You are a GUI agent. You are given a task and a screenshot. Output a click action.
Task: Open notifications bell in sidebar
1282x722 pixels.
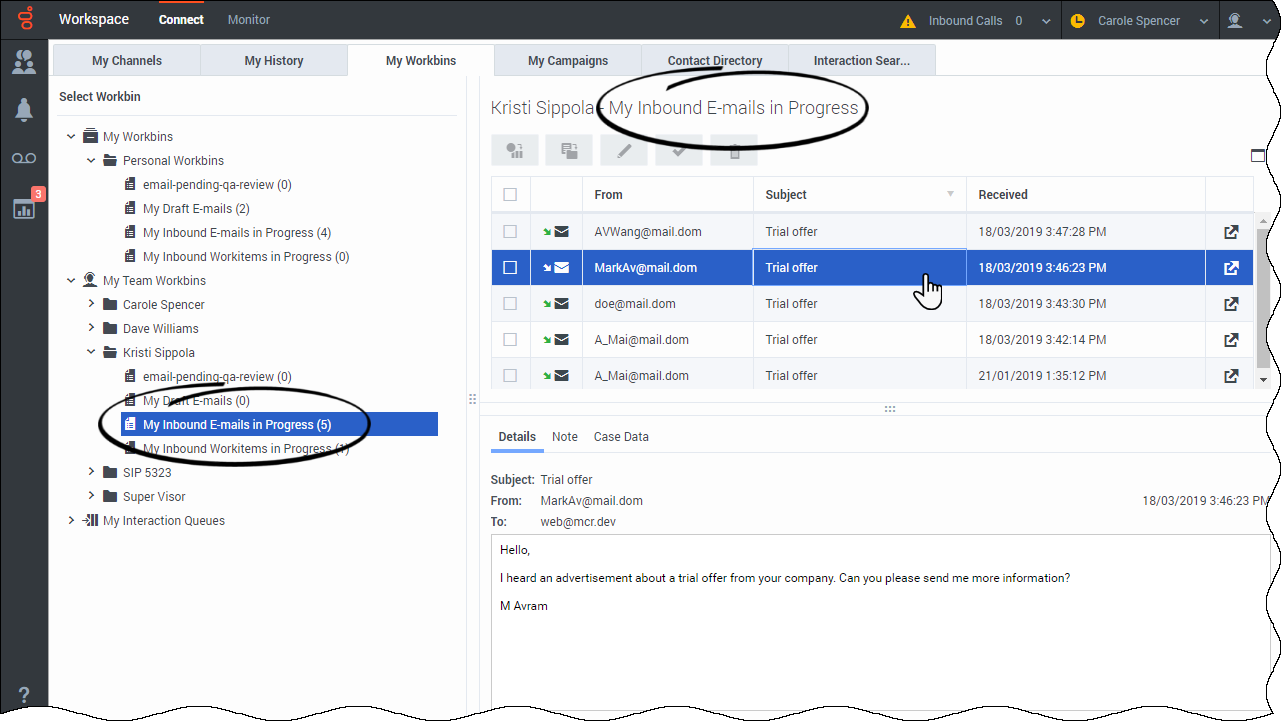24,110
